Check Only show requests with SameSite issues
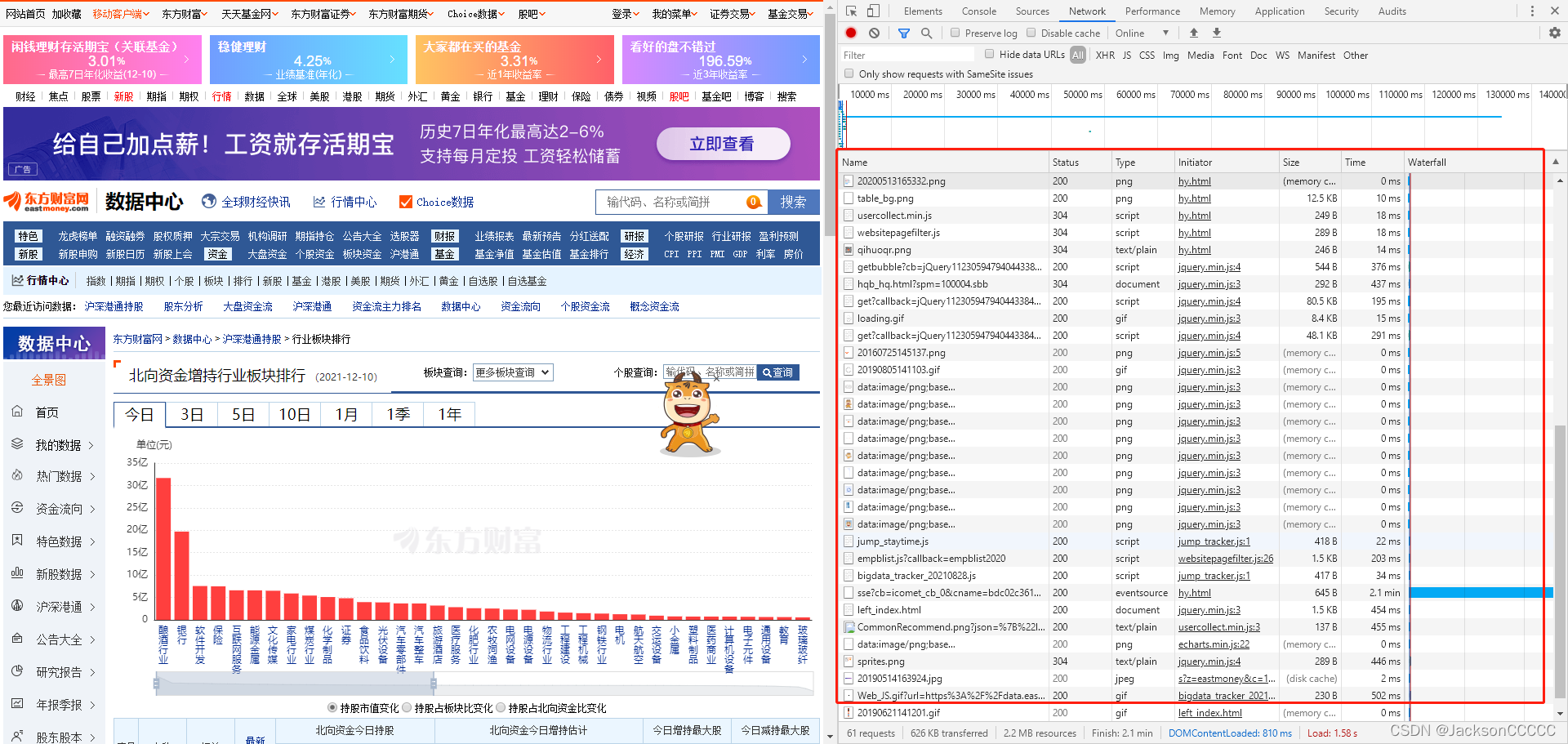The width and height of the screenshot is (1568, 744). (x=849, y=74)
